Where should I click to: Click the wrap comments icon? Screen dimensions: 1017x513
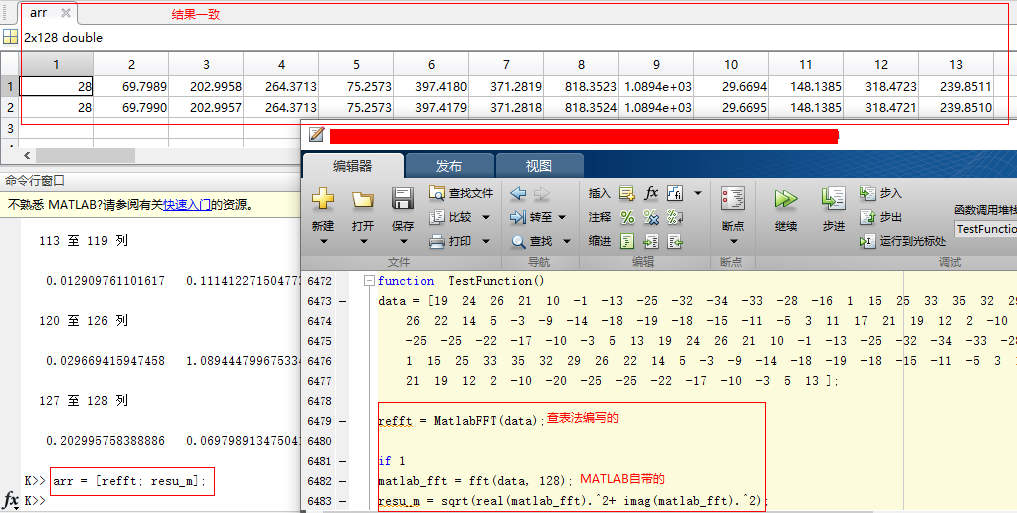[x=675, y=217]
